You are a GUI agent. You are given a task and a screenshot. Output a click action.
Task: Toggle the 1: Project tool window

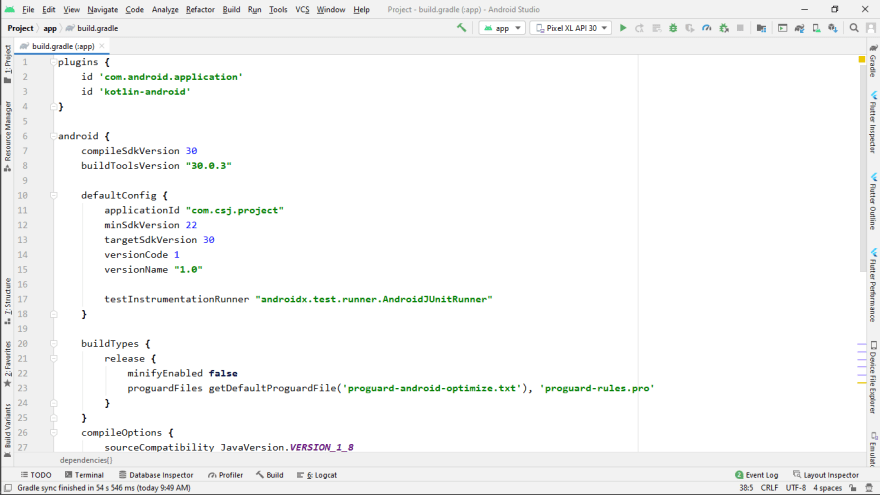(x=7, y=63)
